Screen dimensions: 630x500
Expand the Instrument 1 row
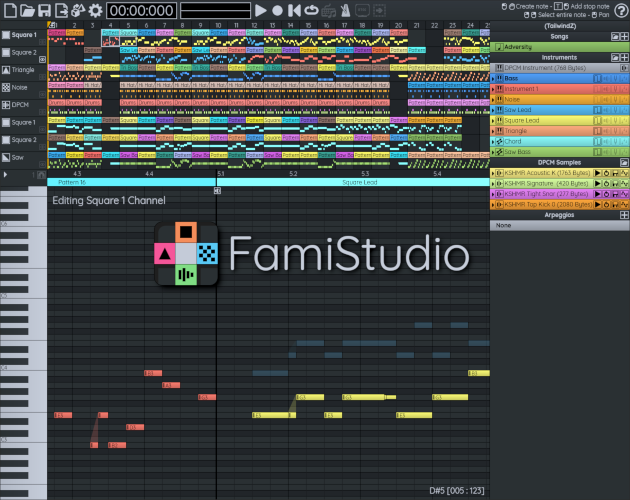pyautogui.click(x=493, y=89)
